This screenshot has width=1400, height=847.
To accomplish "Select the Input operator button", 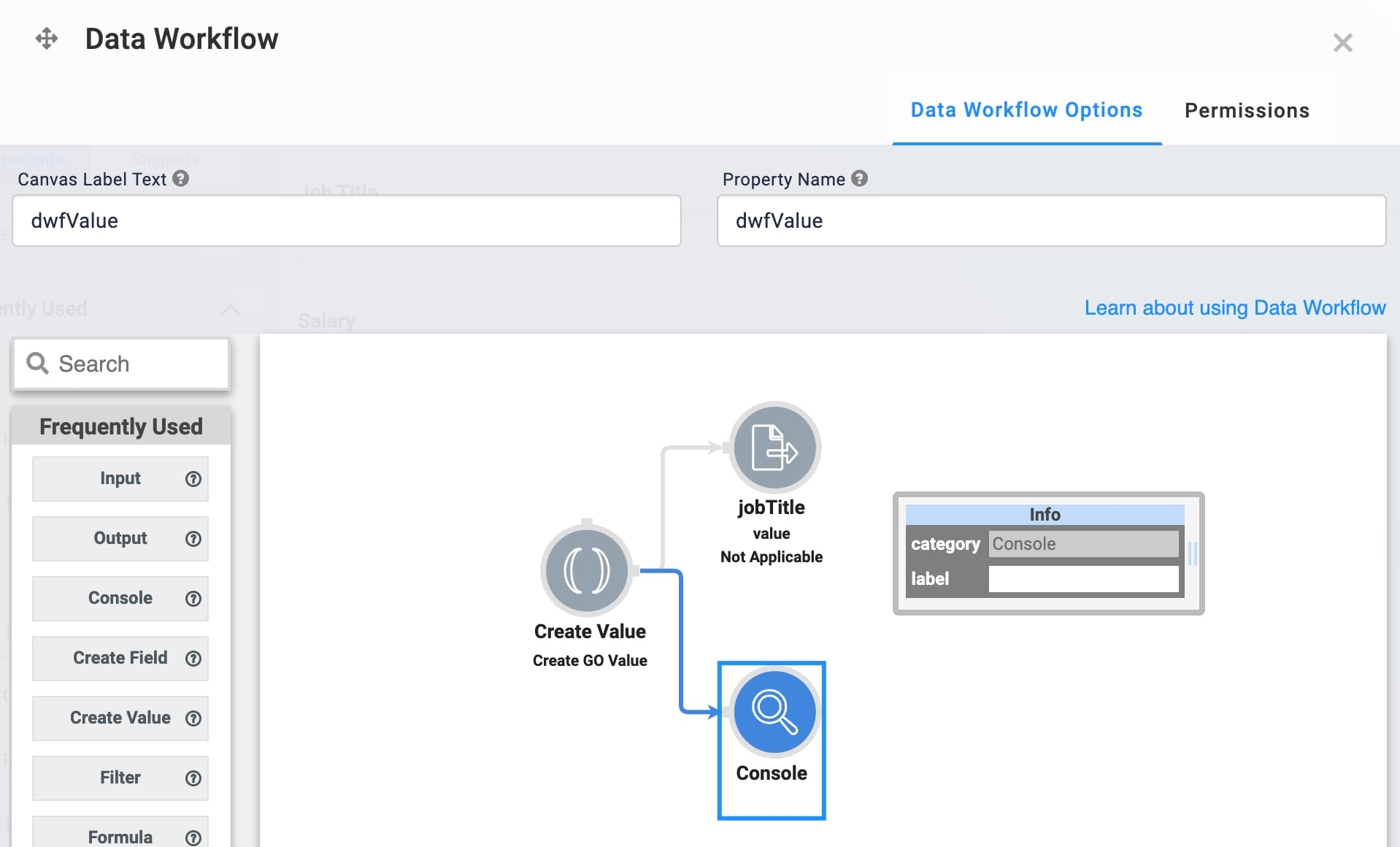I will (x=120, y=478).
